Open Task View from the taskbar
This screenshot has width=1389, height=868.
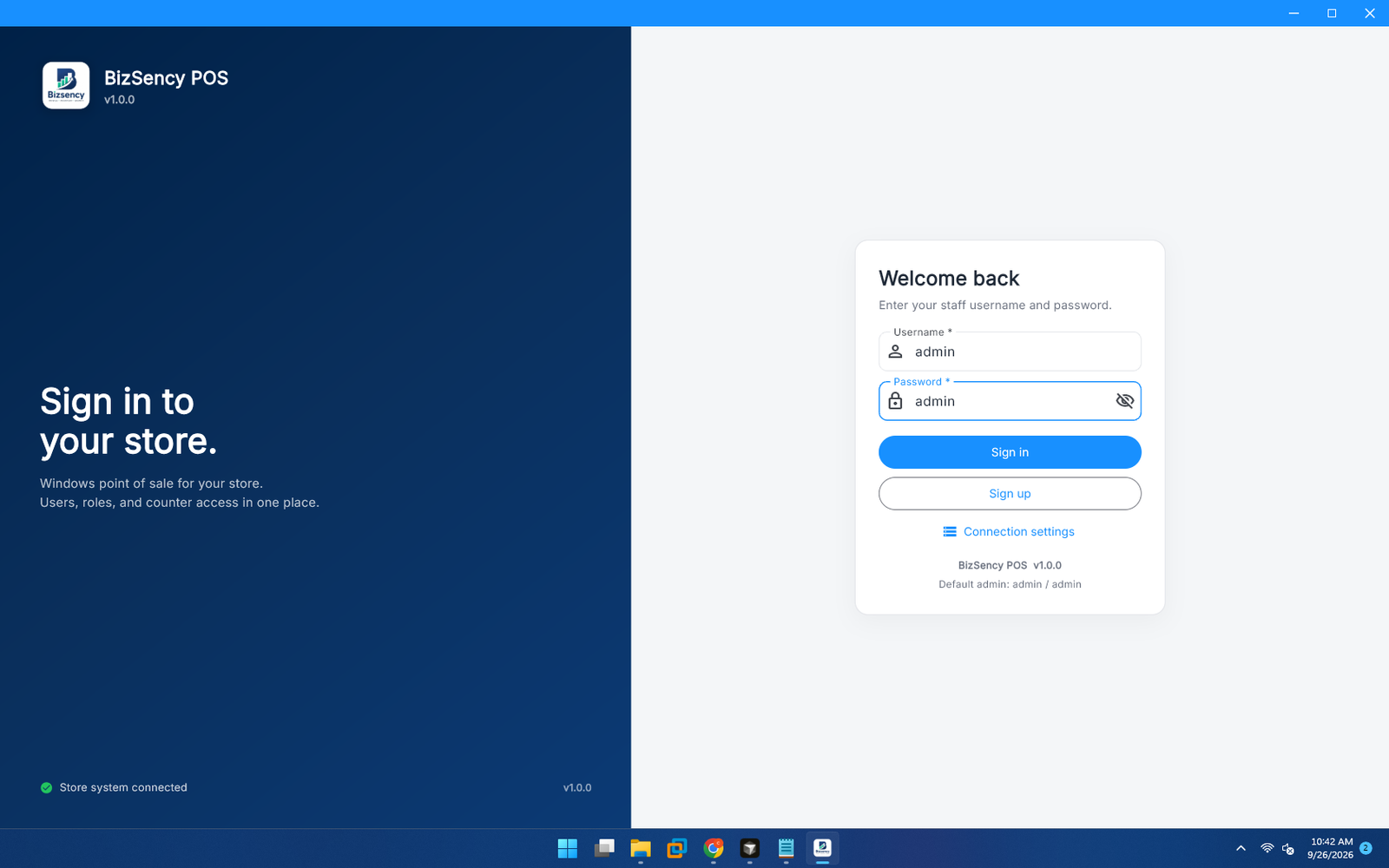604,848
